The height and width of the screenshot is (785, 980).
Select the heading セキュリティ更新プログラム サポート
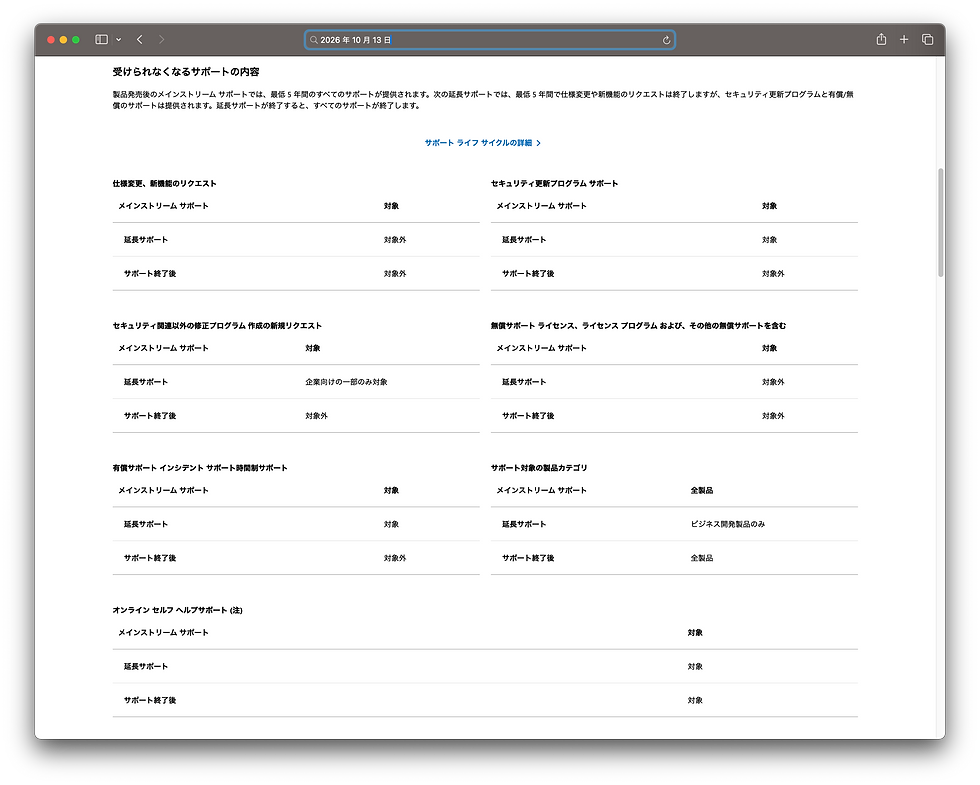point(554,183)
